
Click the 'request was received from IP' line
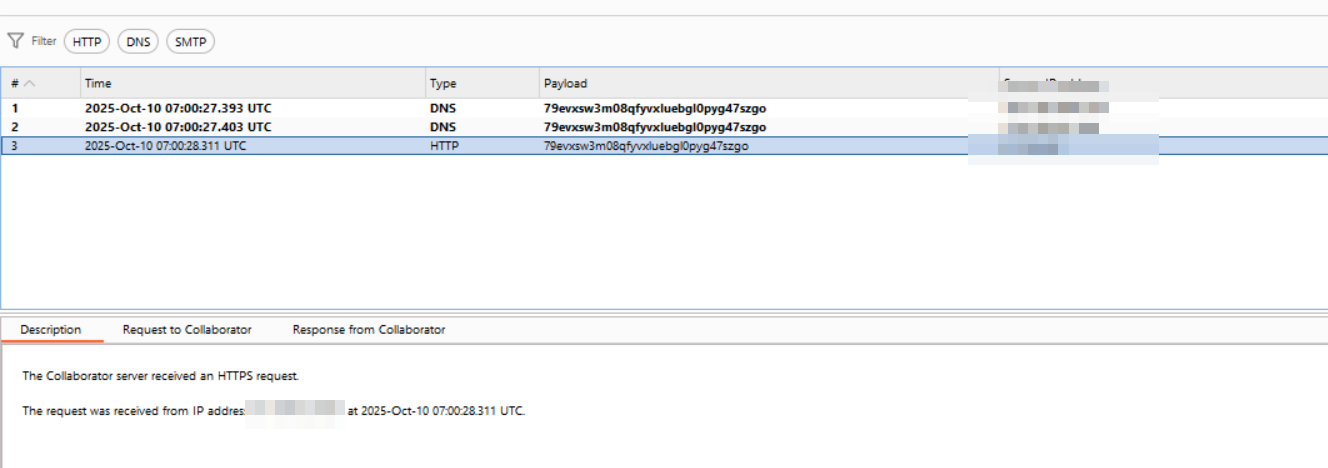pos(273,411)
